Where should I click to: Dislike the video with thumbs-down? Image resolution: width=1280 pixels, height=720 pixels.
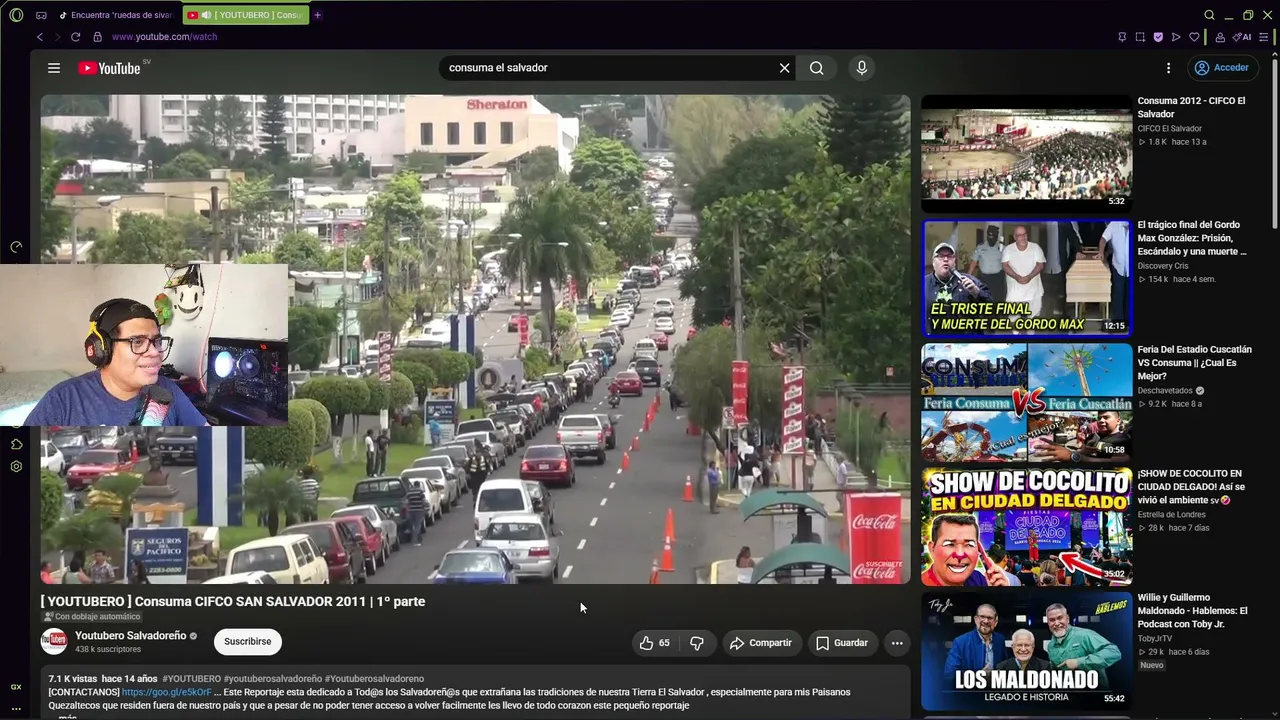pos(697,643)
